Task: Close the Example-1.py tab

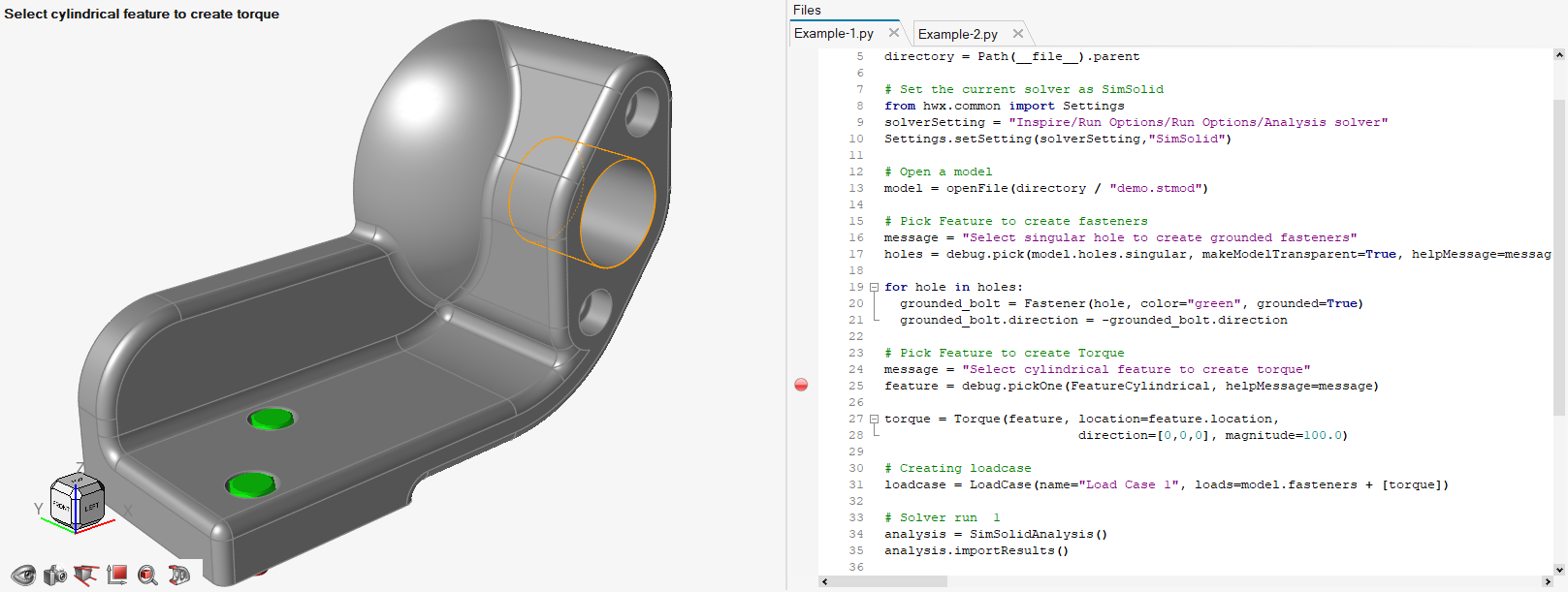Action: tap(894, 33)
